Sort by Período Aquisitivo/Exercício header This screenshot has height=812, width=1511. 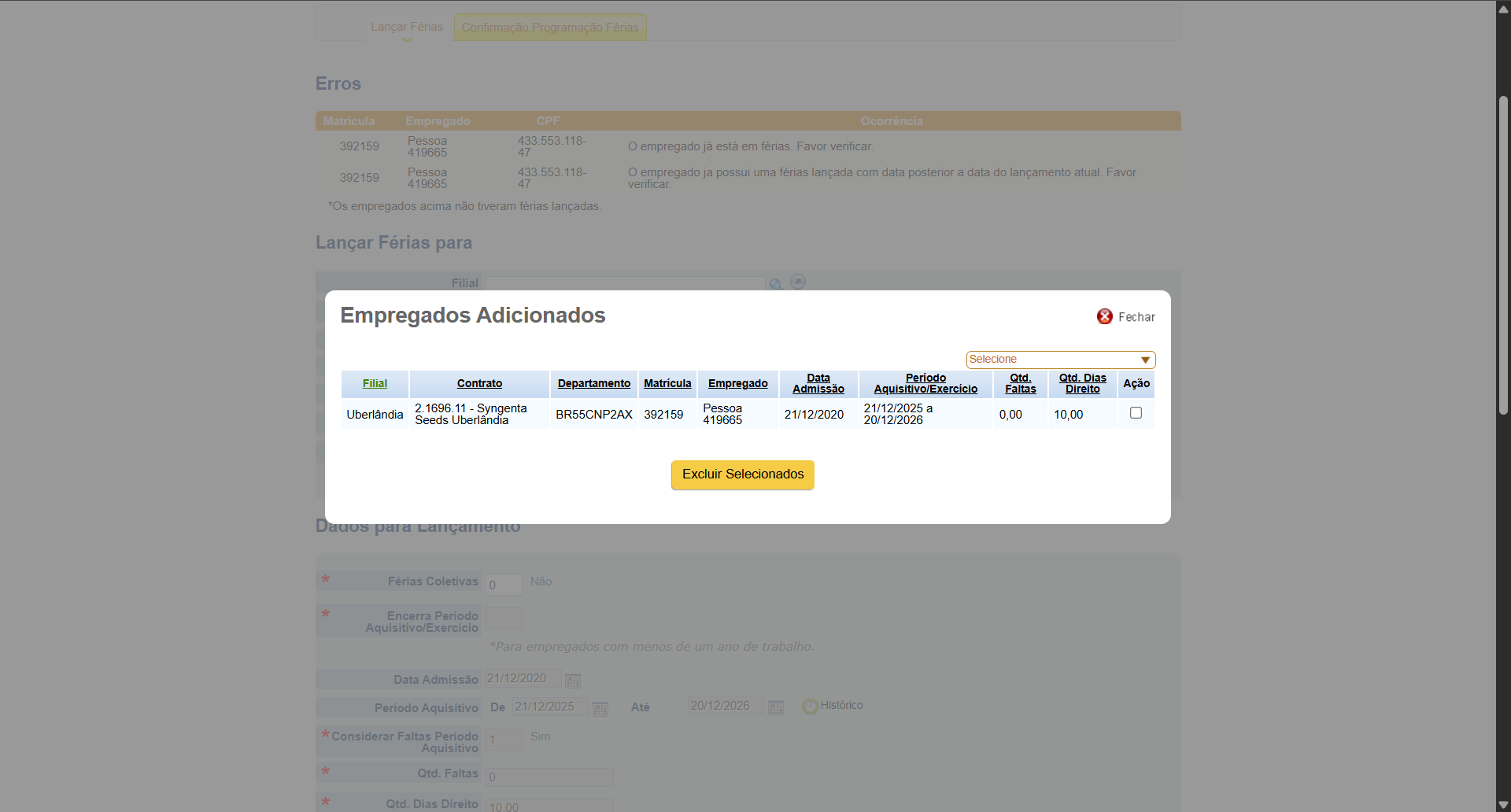point(925,383)
